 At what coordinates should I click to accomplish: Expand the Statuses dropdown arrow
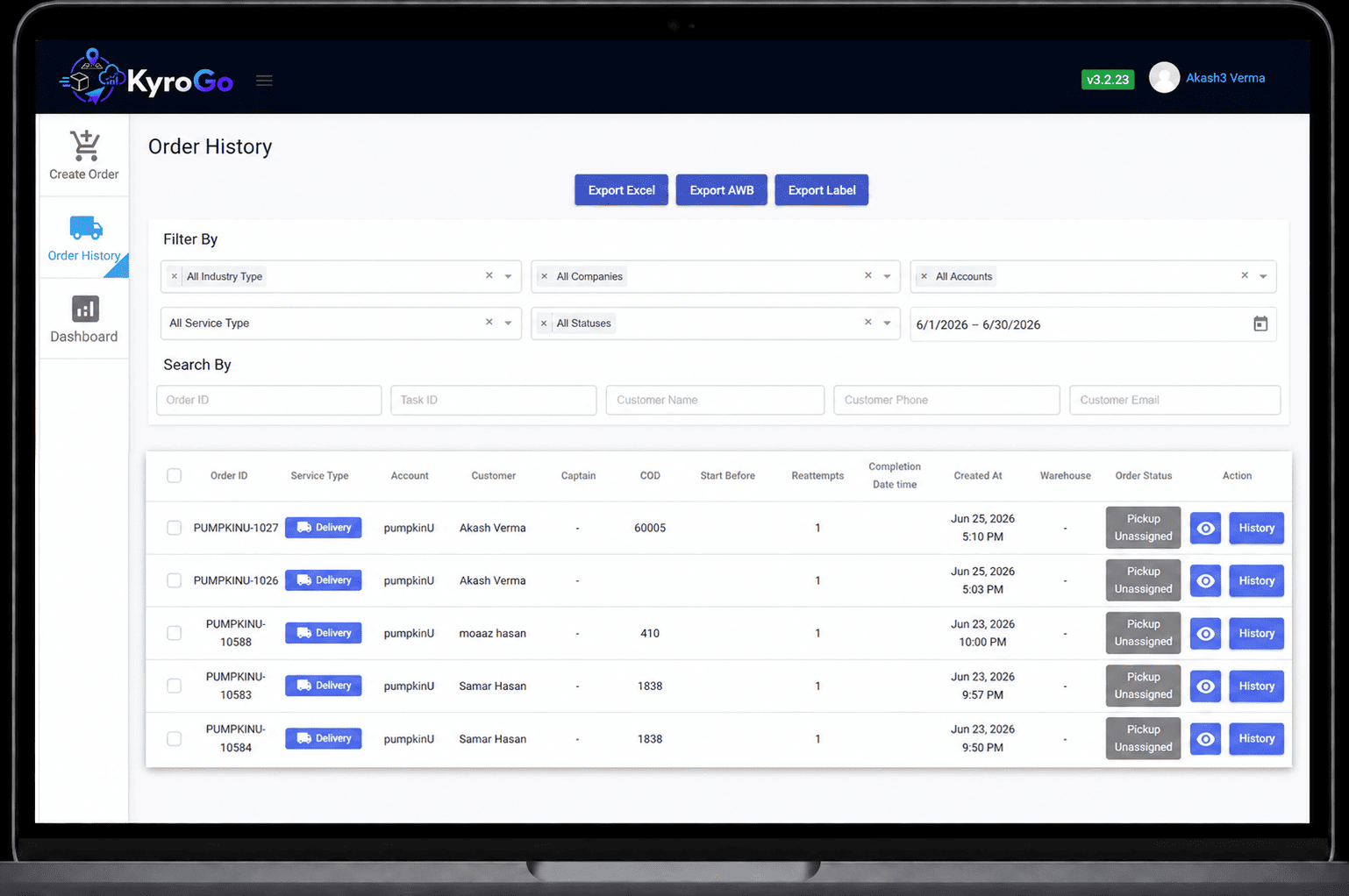coord(887,323)
